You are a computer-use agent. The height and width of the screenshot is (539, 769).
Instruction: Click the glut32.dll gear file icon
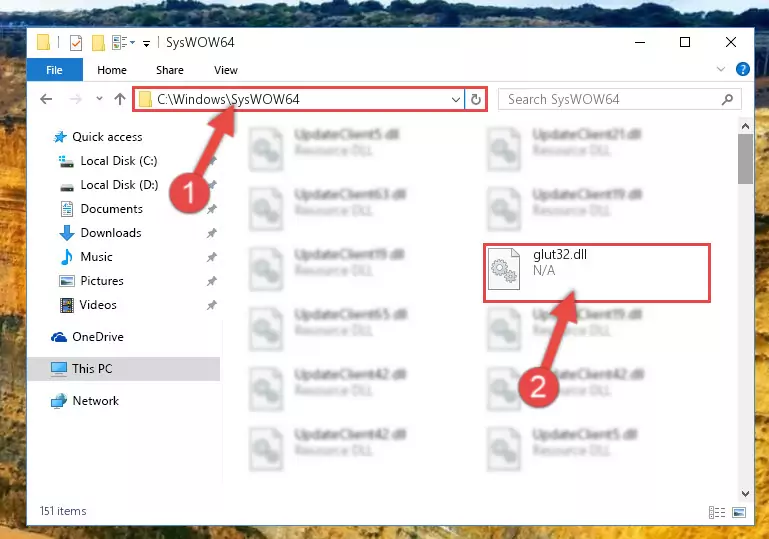click(504, 269)
